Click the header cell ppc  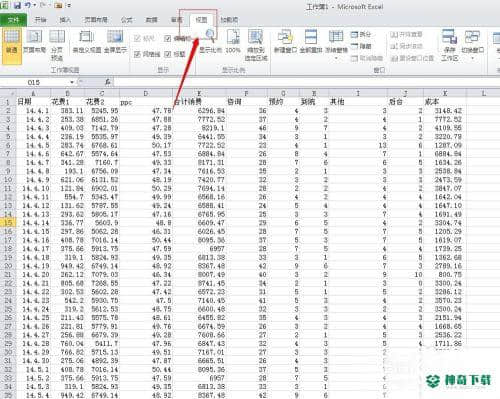[146, 102]
